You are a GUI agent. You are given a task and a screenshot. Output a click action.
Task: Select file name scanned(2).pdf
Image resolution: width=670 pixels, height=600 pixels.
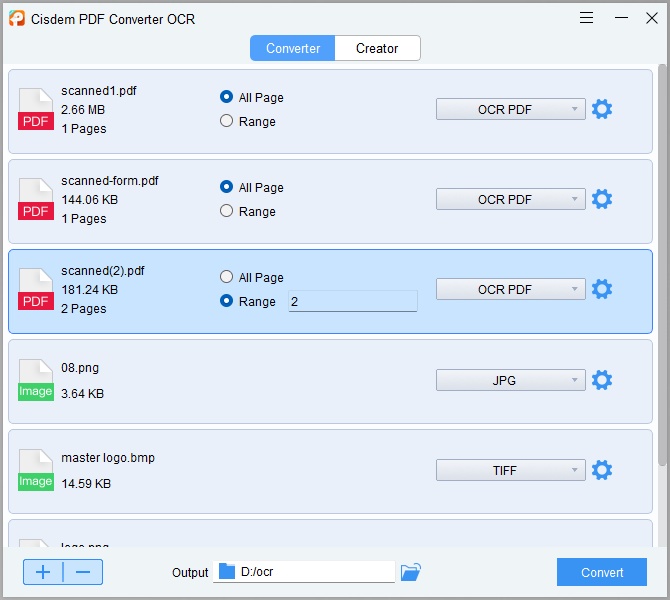[x=103, y=271]
